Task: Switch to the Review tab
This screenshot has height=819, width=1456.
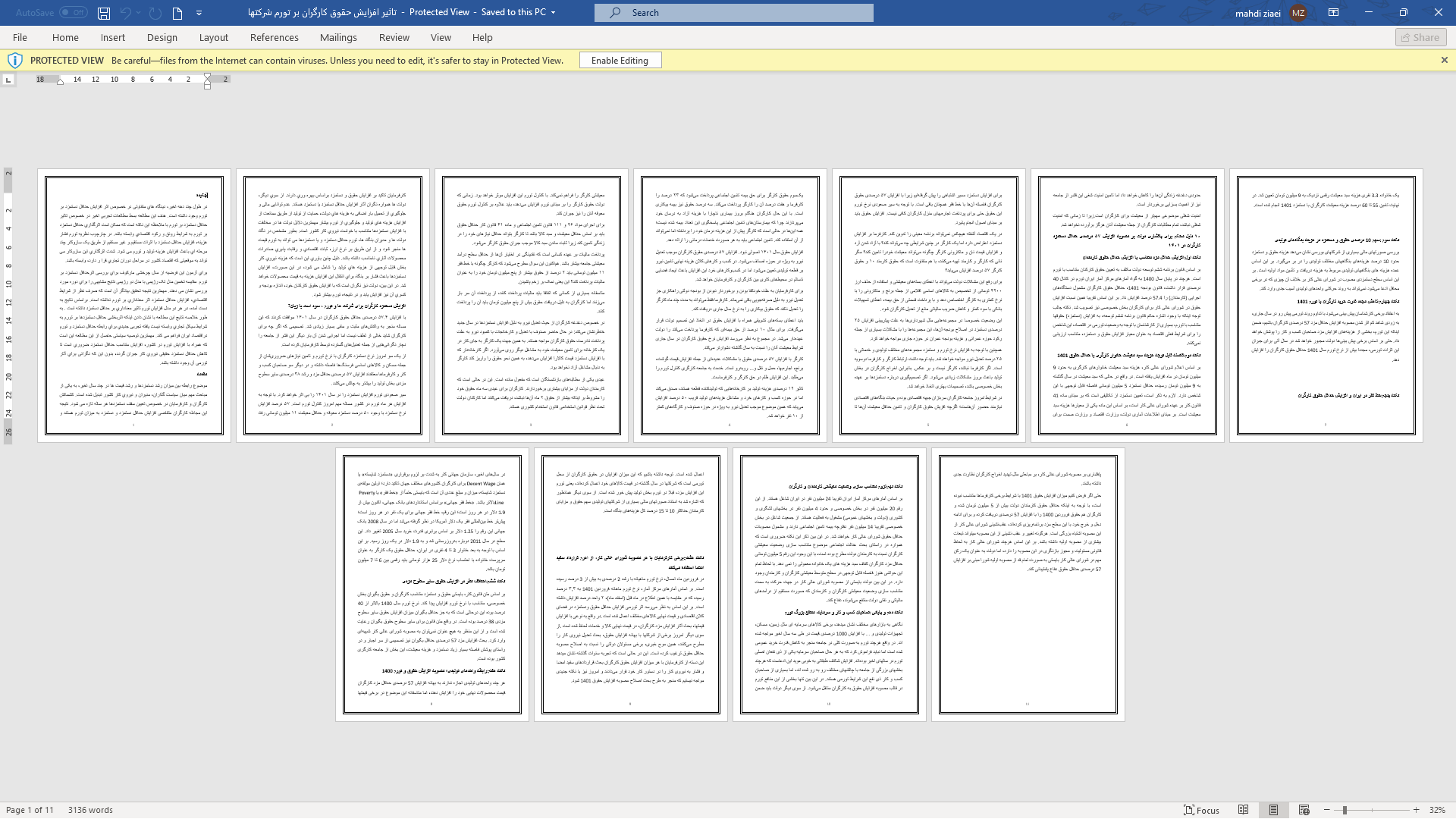Action: pos(394,37)
